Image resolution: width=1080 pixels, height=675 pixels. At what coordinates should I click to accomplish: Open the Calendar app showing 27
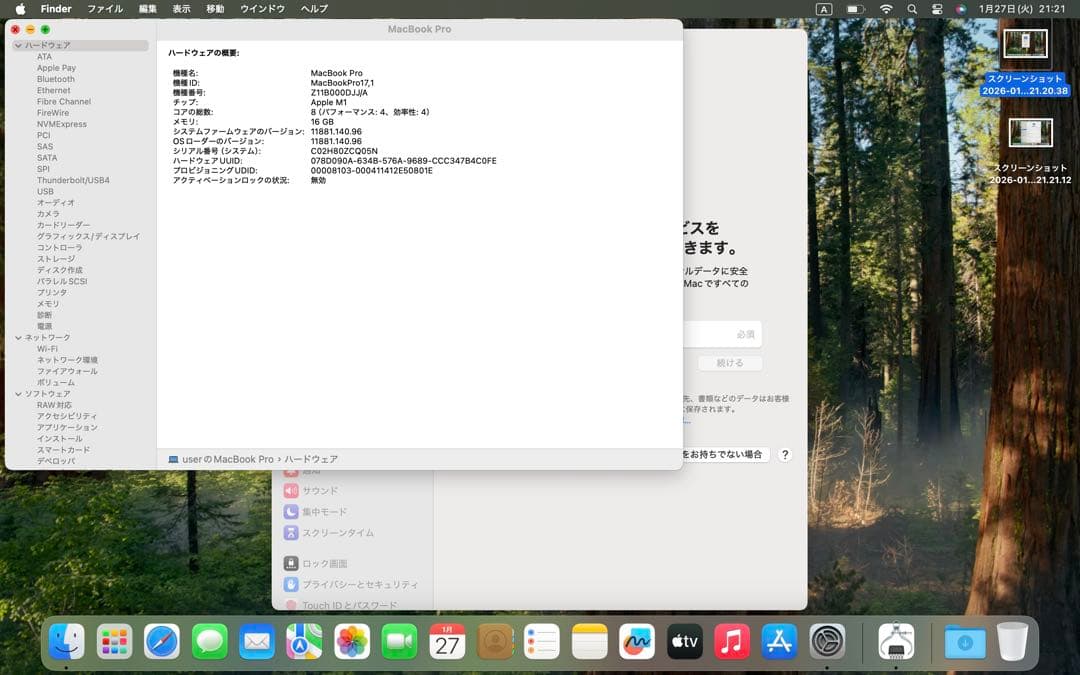(x=447, y=643)
